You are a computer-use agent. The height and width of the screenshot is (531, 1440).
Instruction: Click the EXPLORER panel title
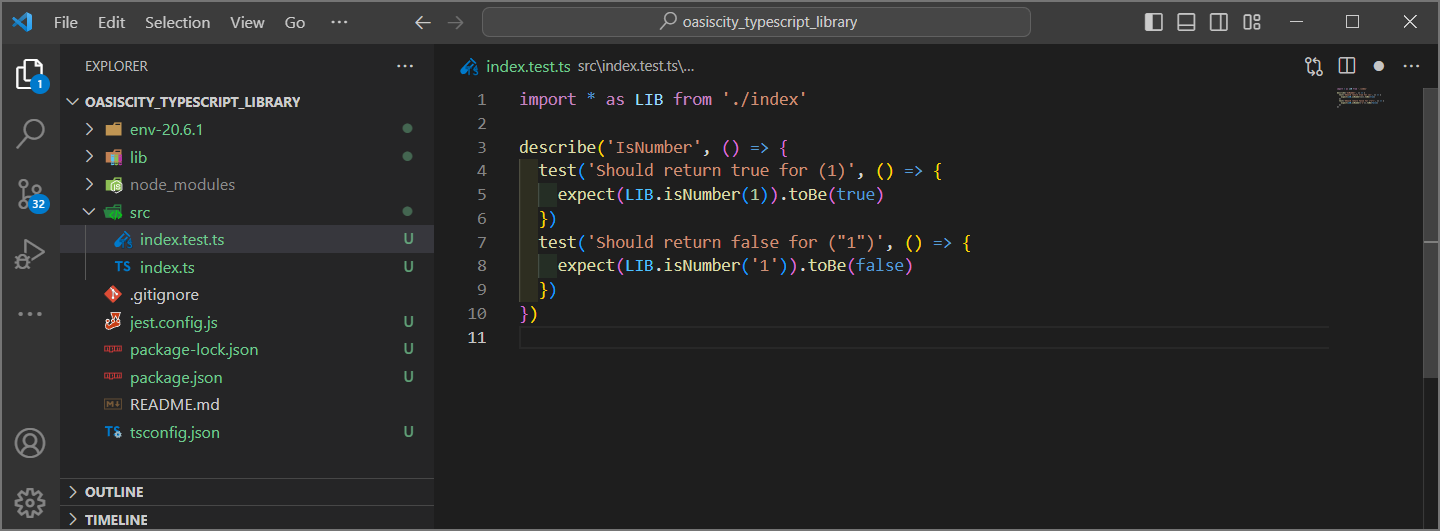[116, 66]
